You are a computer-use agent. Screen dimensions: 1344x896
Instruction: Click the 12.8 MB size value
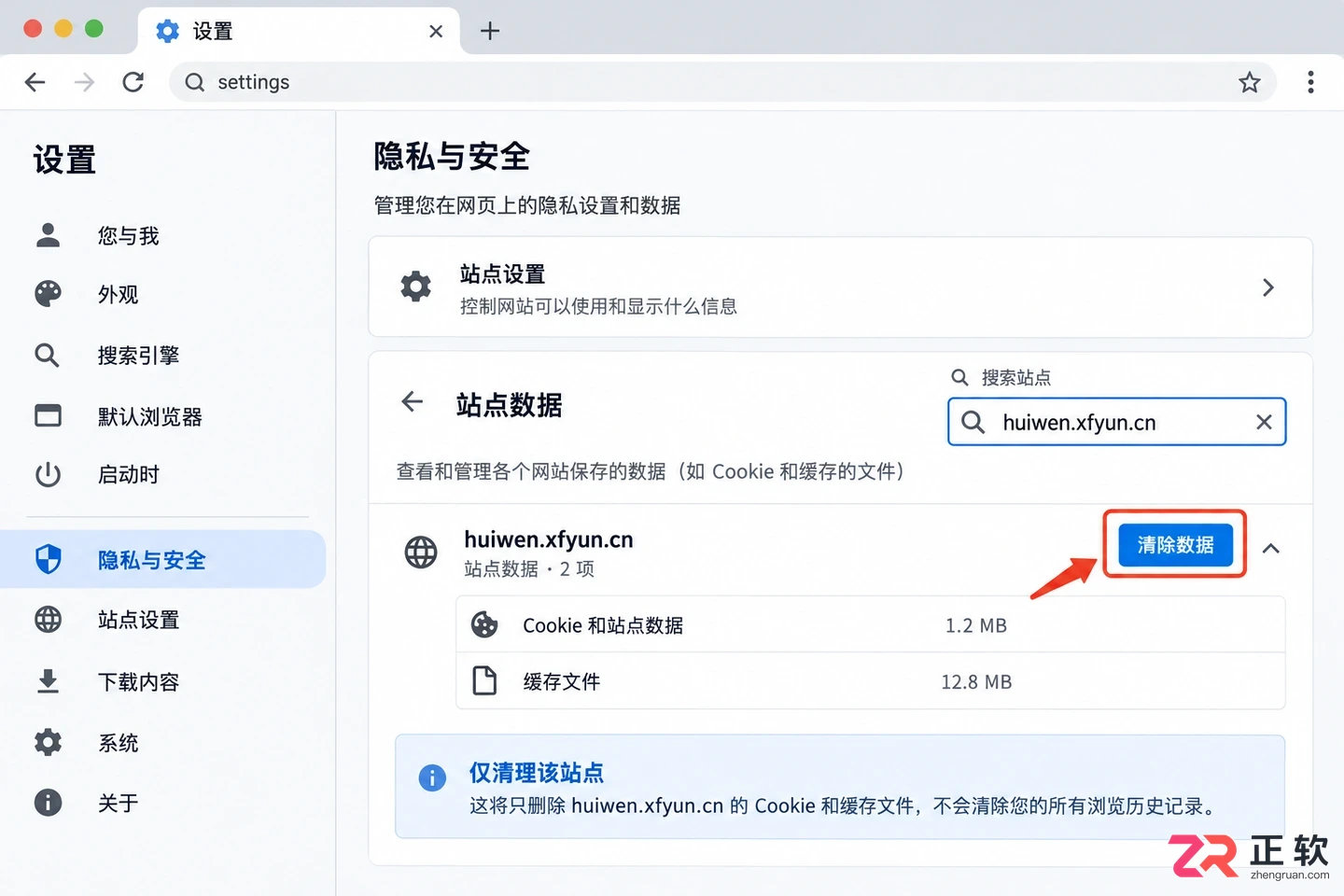976,682
